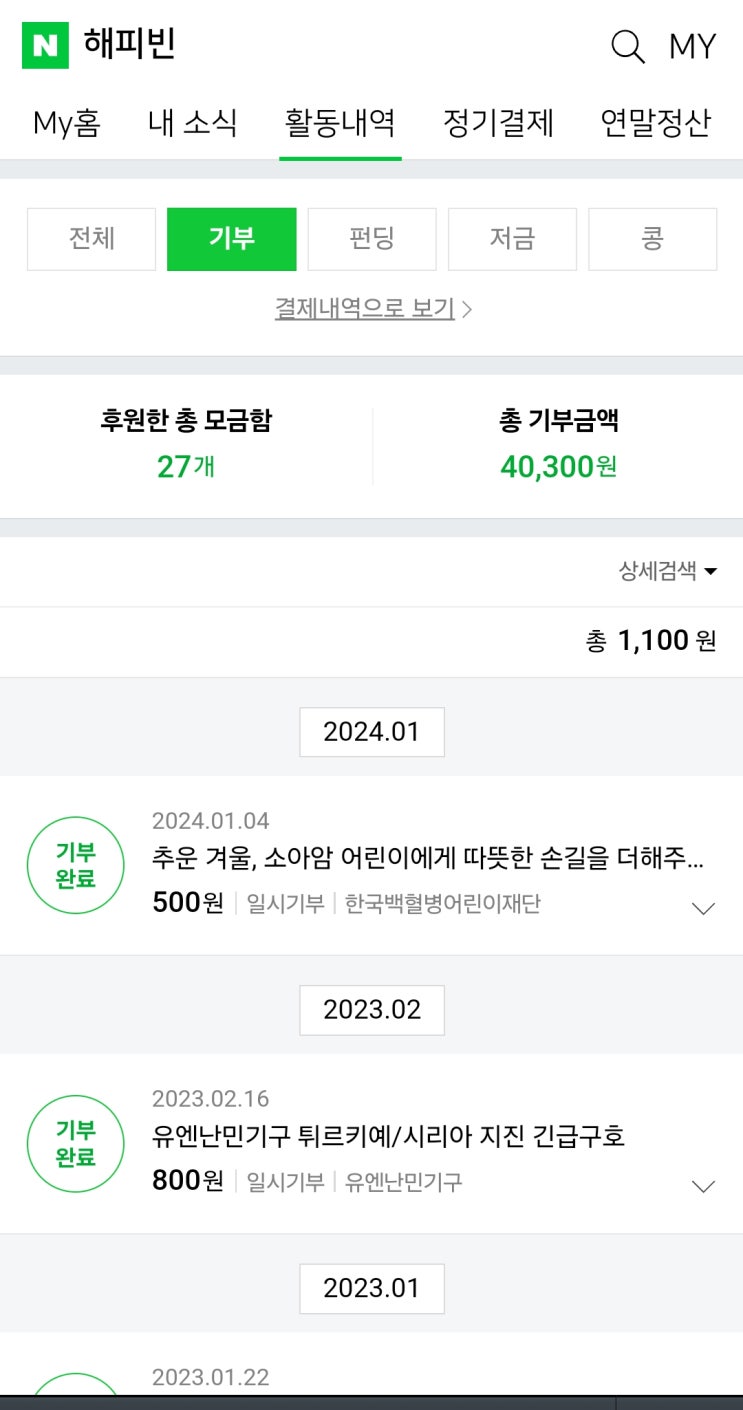Select the 펀딩 filter button
Screen dimensions: 743x1410
372,239
